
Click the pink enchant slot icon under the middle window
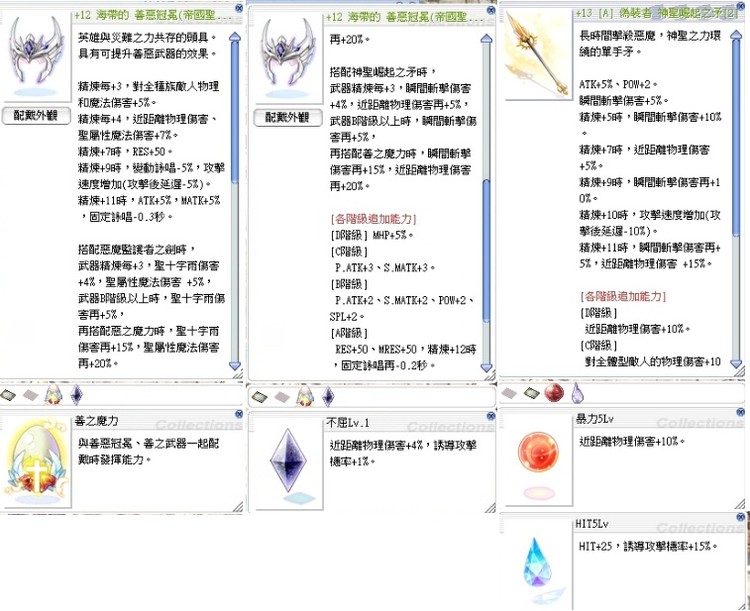pos(282,397)
